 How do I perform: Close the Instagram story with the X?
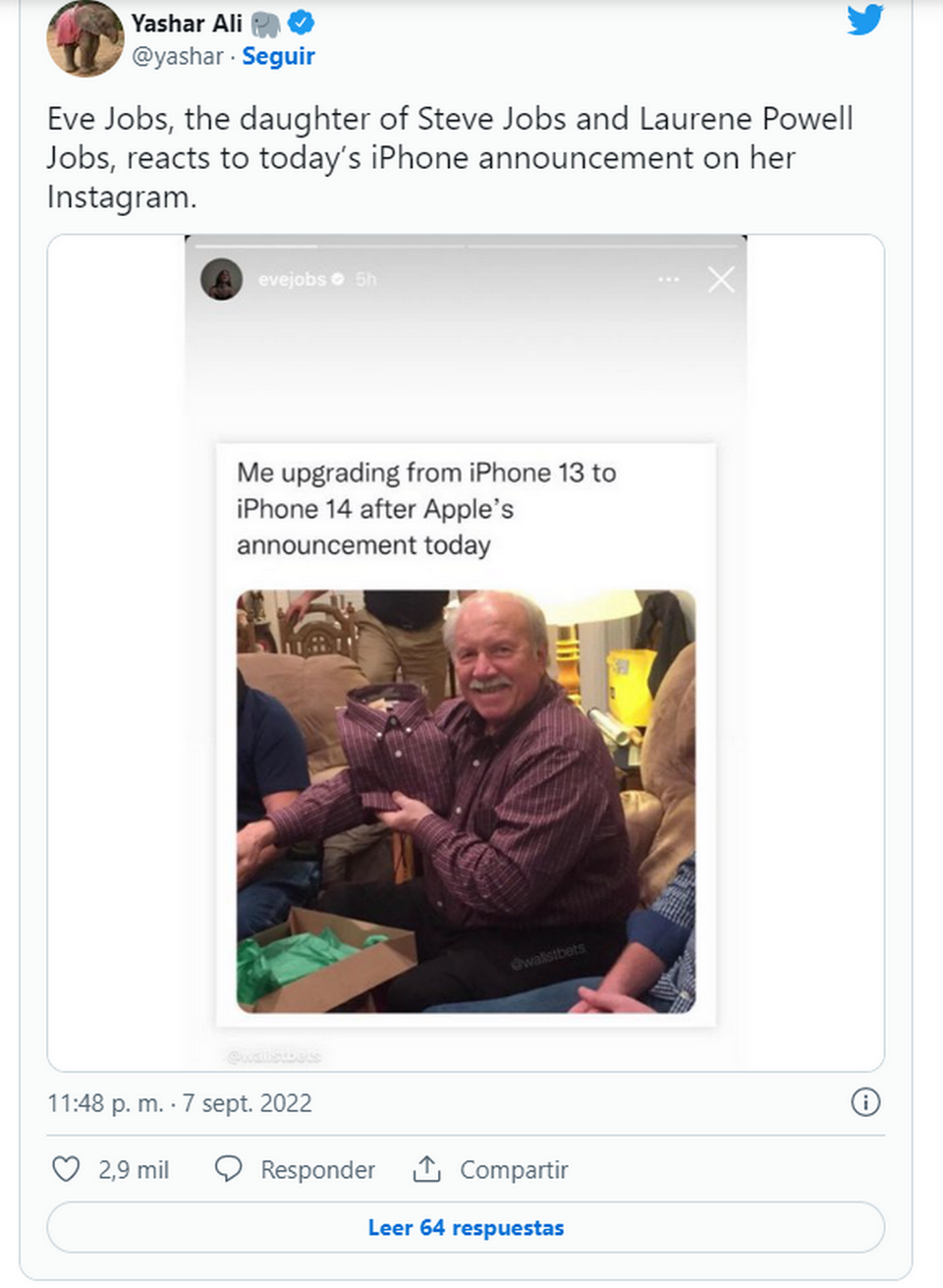[x=721, y=280]
